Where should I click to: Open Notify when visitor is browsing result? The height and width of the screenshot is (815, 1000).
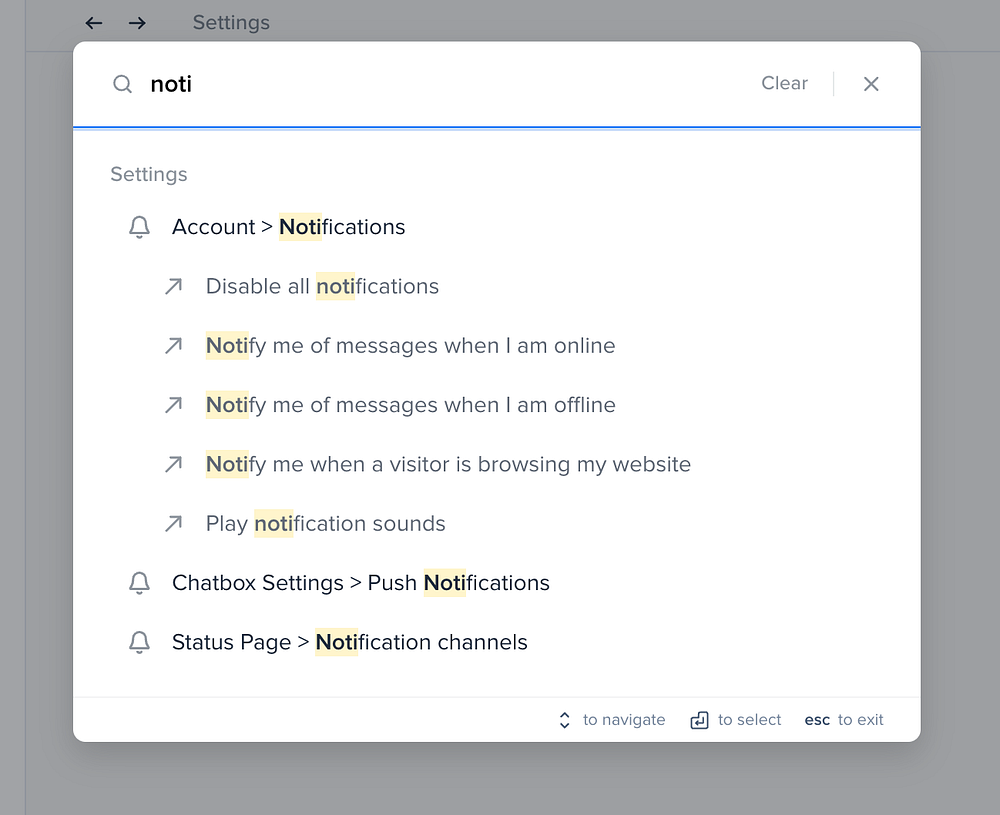point(448,464)
